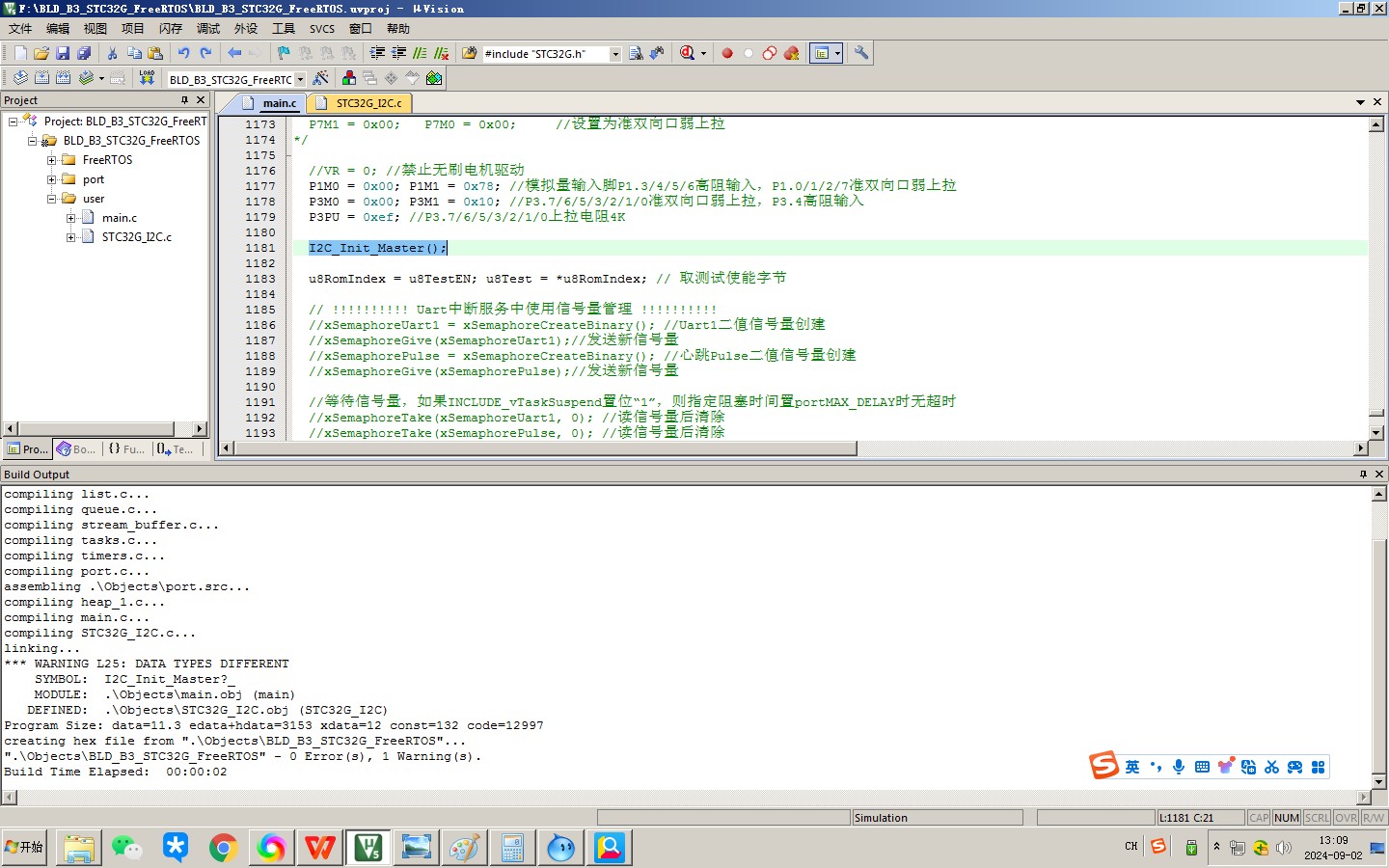Switch to the Books panel tab
Screen dimensions: 1389x868
[76, 449]
